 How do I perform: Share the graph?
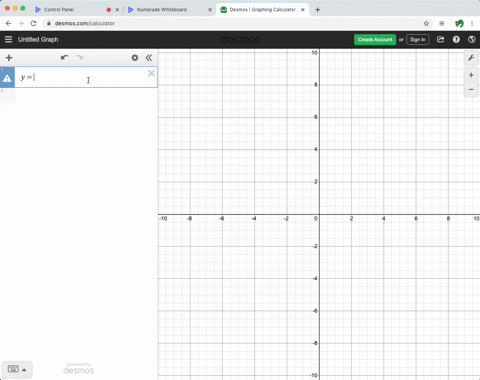(x=440, y=39)
